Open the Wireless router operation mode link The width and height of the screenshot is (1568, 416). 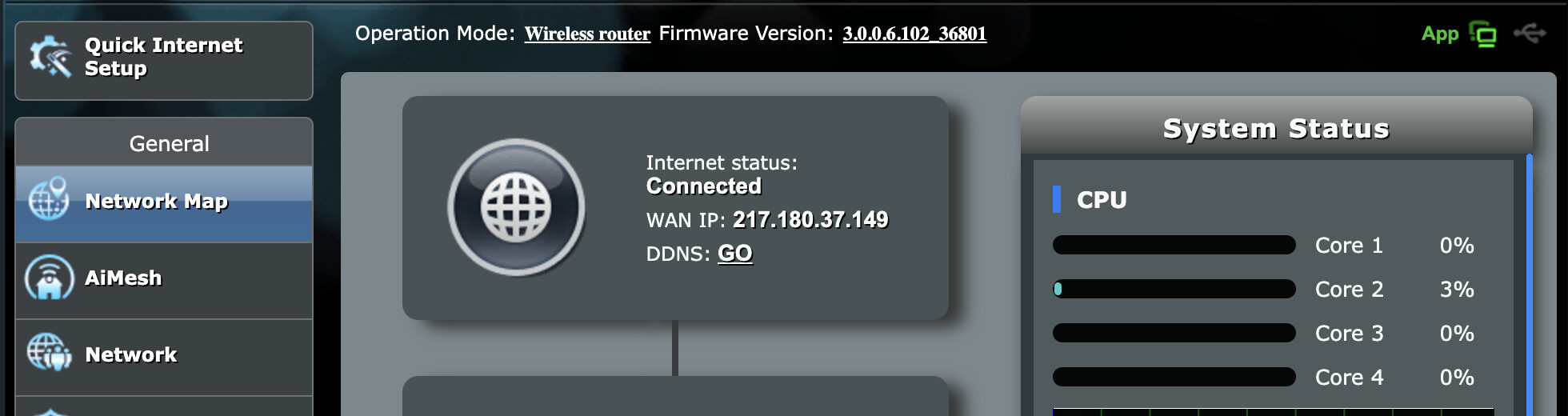click(x=587, y=34)
